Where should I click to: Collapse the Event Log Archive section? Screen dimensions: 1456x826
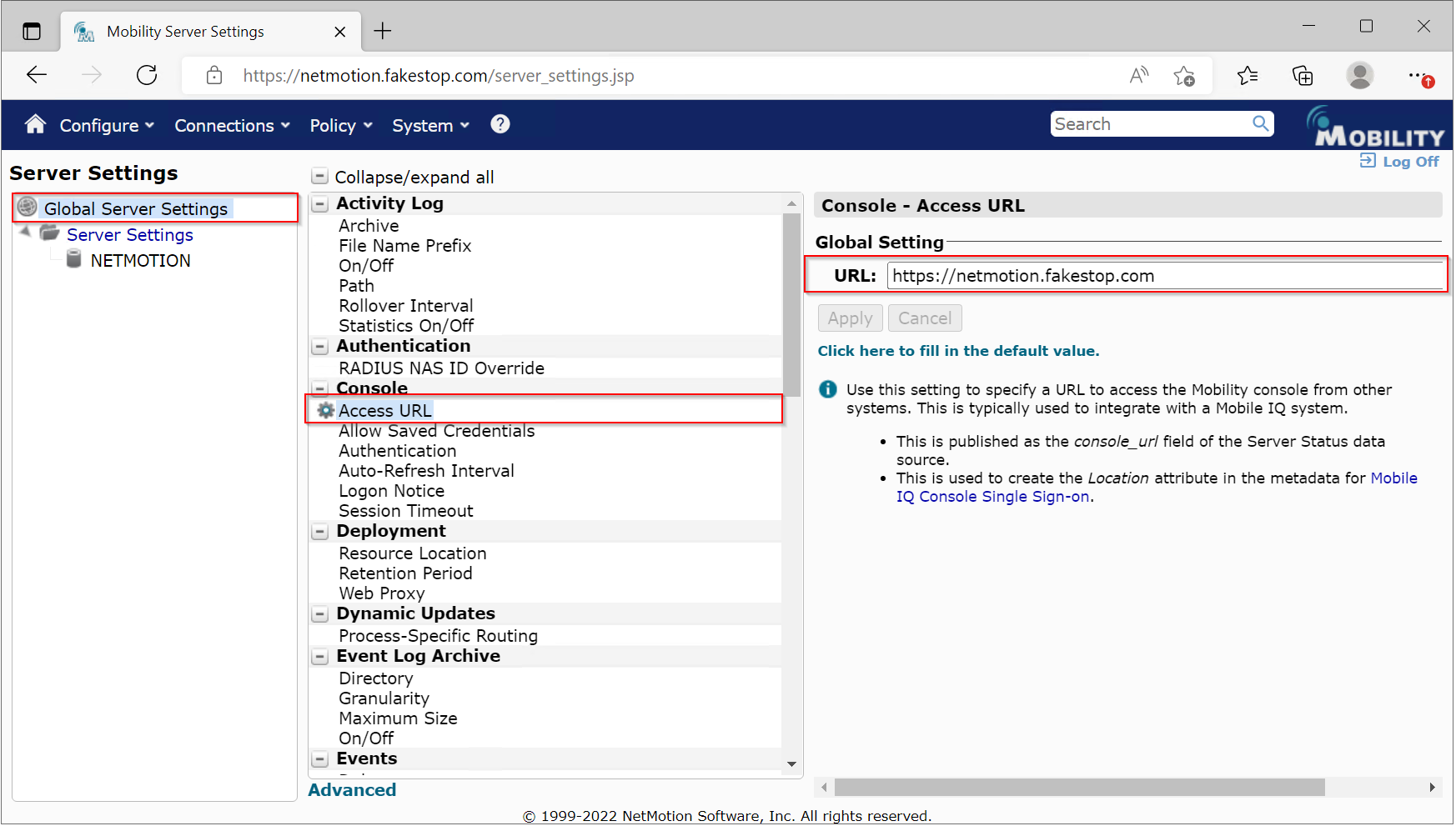[x=320, y=657]
